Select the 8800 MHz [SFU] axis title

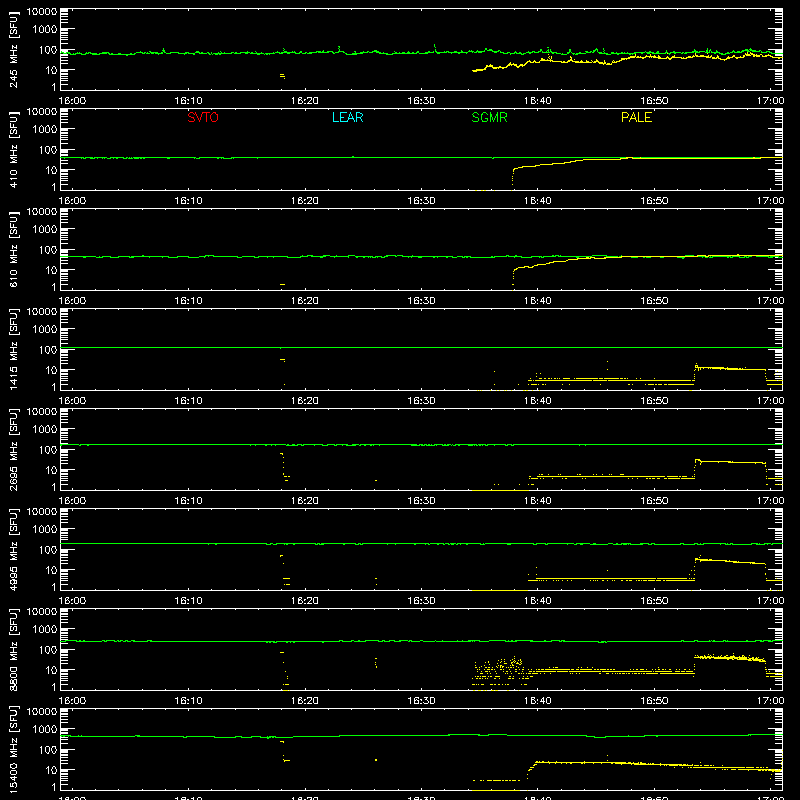[14, 649]
